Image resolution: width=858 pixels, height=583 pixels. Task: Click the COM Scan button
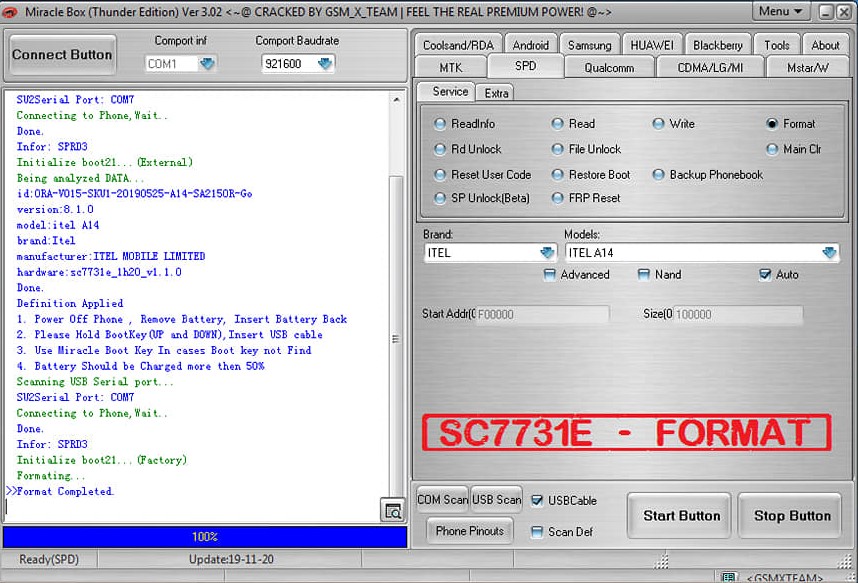(442, 499)
